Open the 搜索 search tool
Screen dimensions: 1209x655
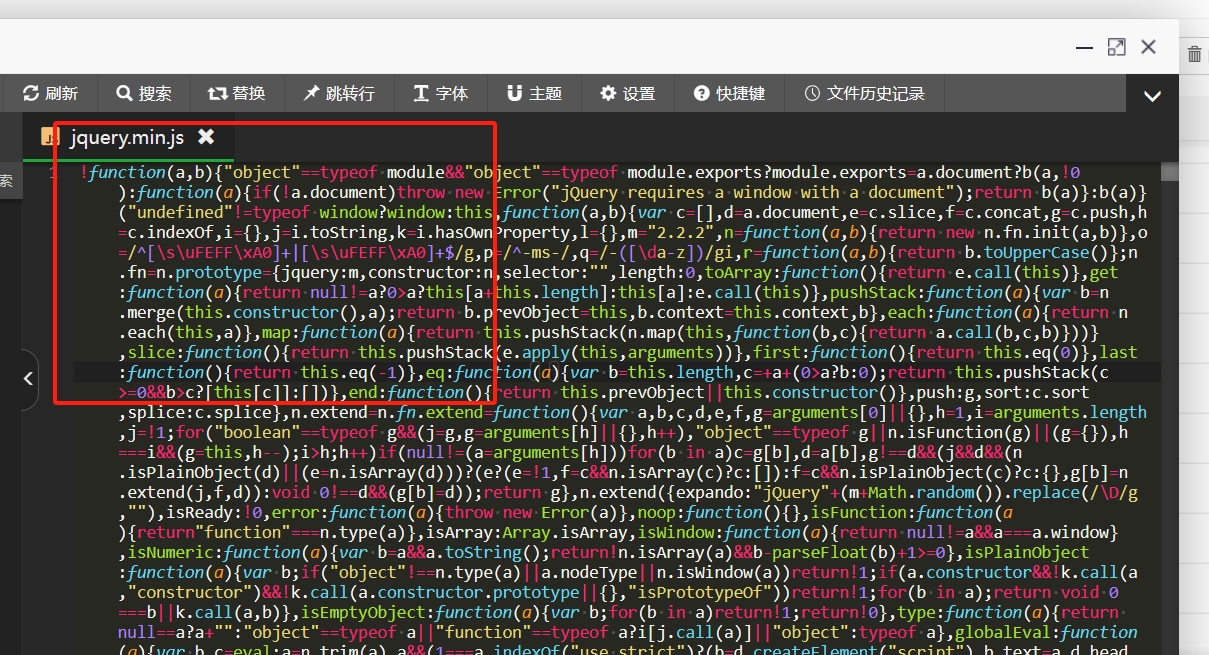[x=144, y=93]
